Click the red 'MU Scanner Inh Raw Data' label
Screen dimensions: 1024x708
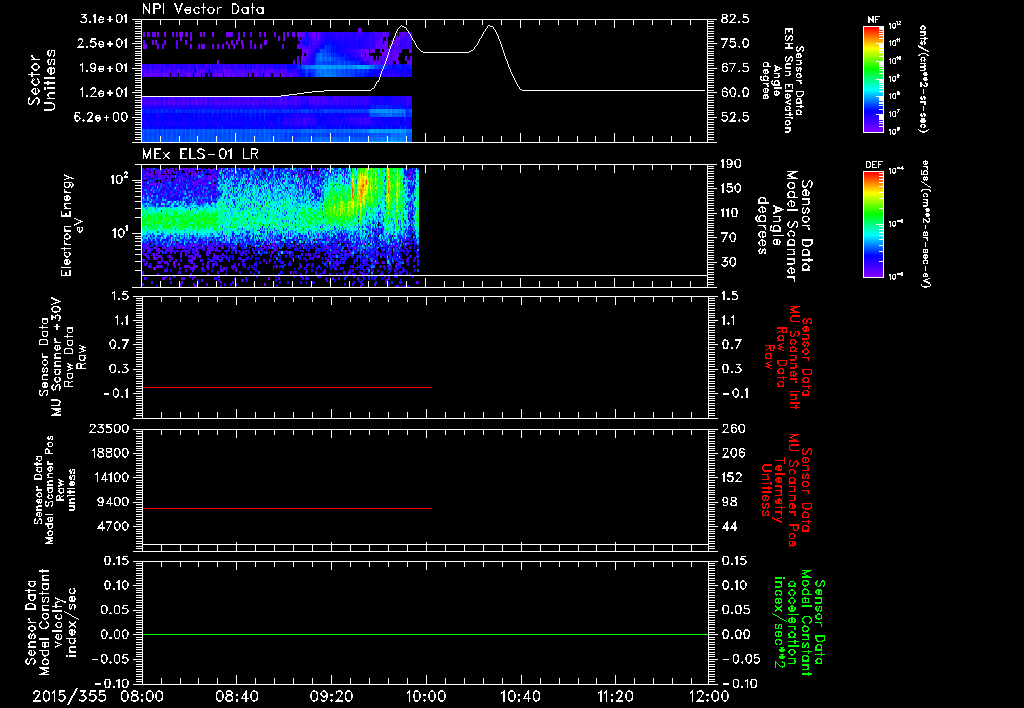[788, 358]
